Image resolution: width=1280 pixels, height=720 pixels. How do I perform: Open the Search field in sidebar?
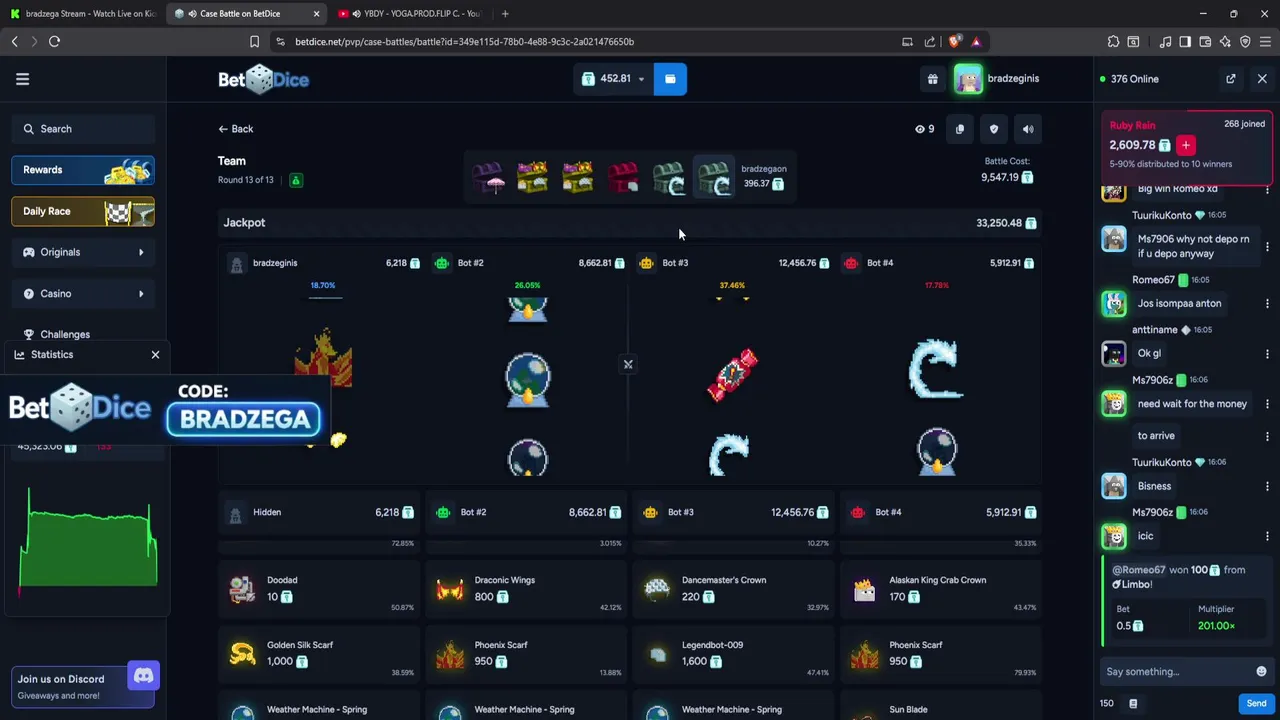(x=83, y=129)
